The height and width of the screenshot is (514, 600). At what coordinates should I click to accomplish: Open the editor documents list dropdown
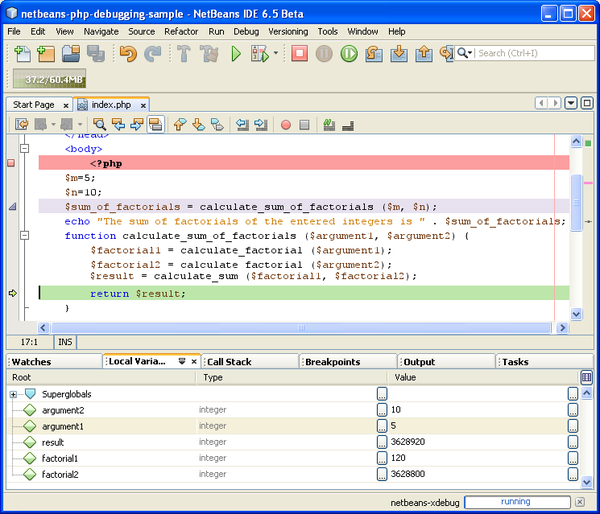572,103
